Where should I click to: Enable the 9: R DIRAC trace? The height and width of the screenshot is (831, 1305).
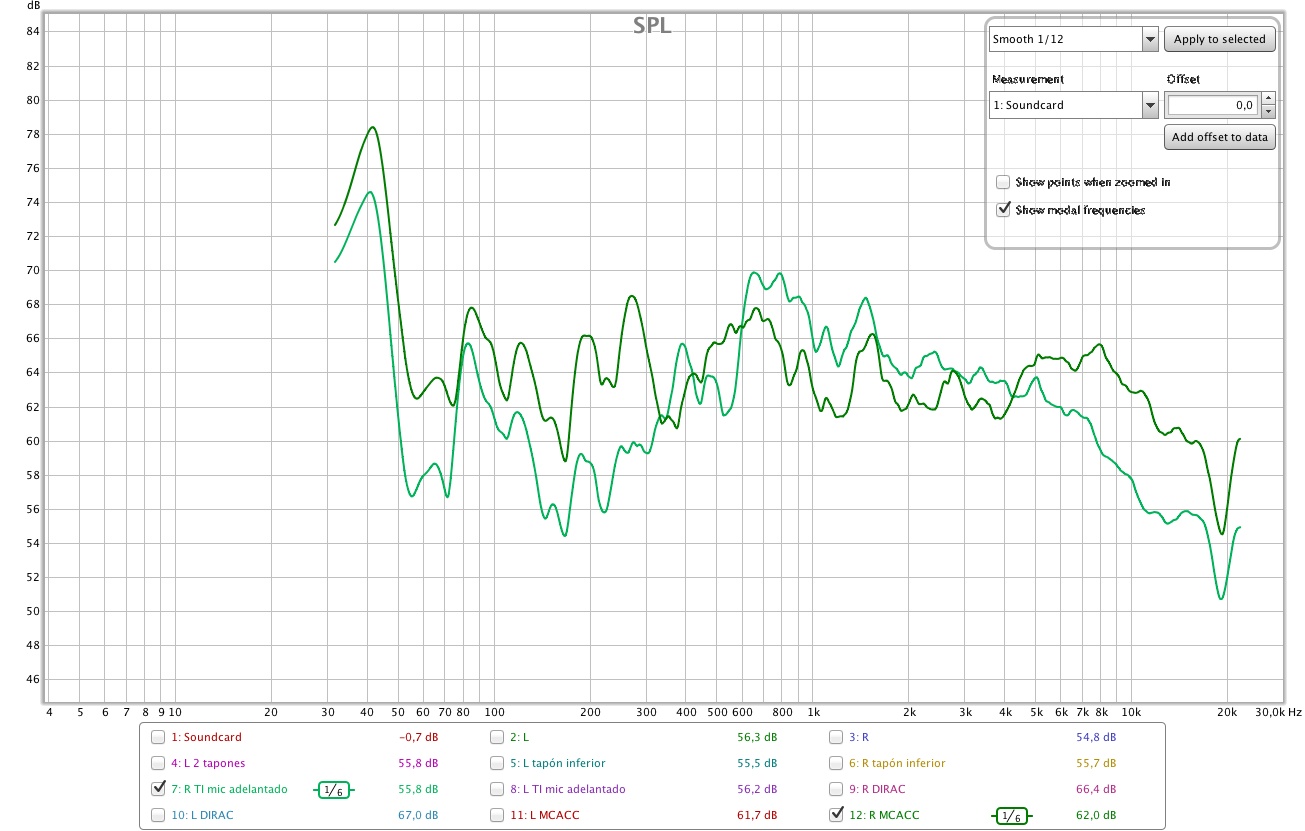pyautogui.click(x=836, y=789)
